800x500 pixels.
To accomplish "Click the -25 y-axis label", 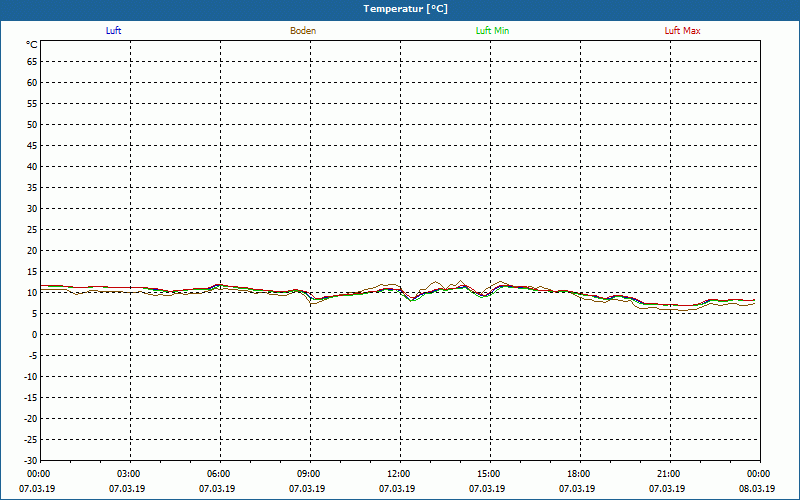I will click(x=31, y=439).
